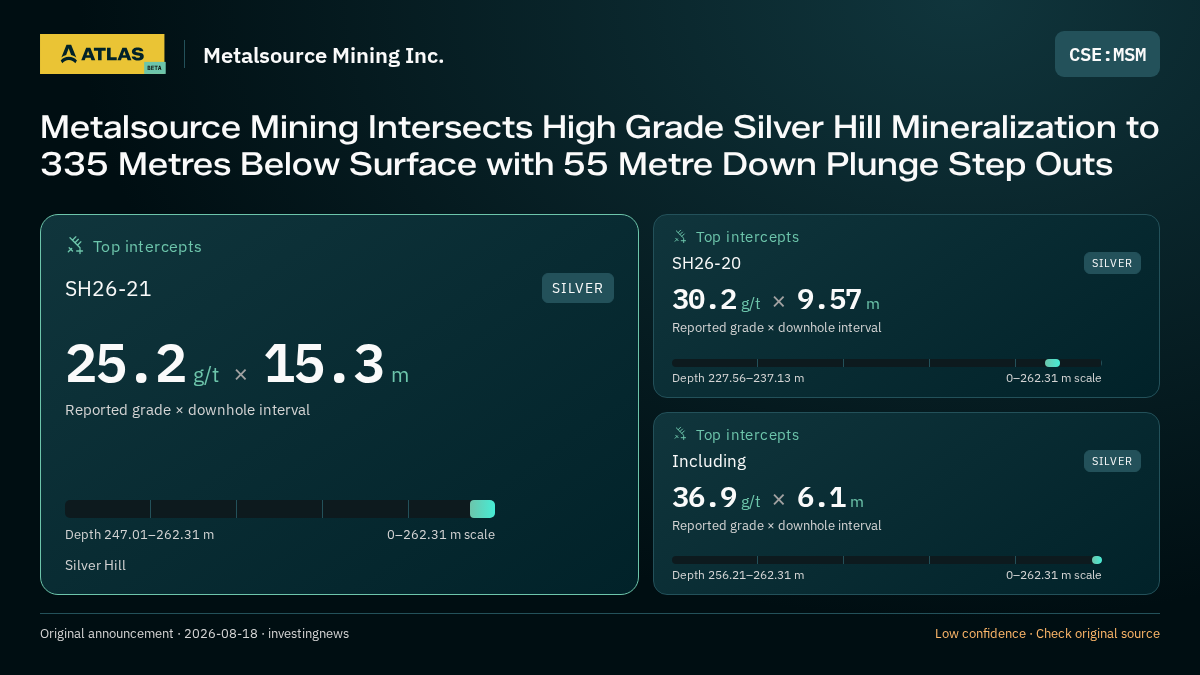This screenshot has width=1200, height=675.
Task: Click the Metalsource Mining Inc. company name
Action: click(x=323, y=55)
